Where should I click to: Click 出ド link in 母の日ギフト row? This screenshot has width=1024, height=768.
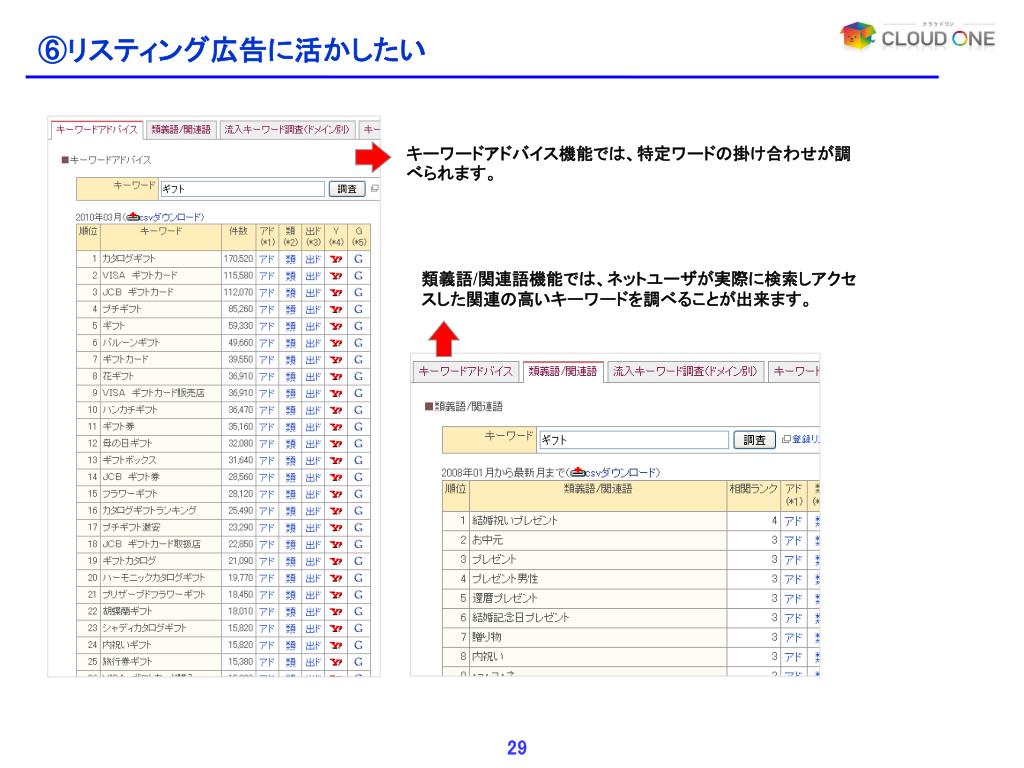pos(313,443)
